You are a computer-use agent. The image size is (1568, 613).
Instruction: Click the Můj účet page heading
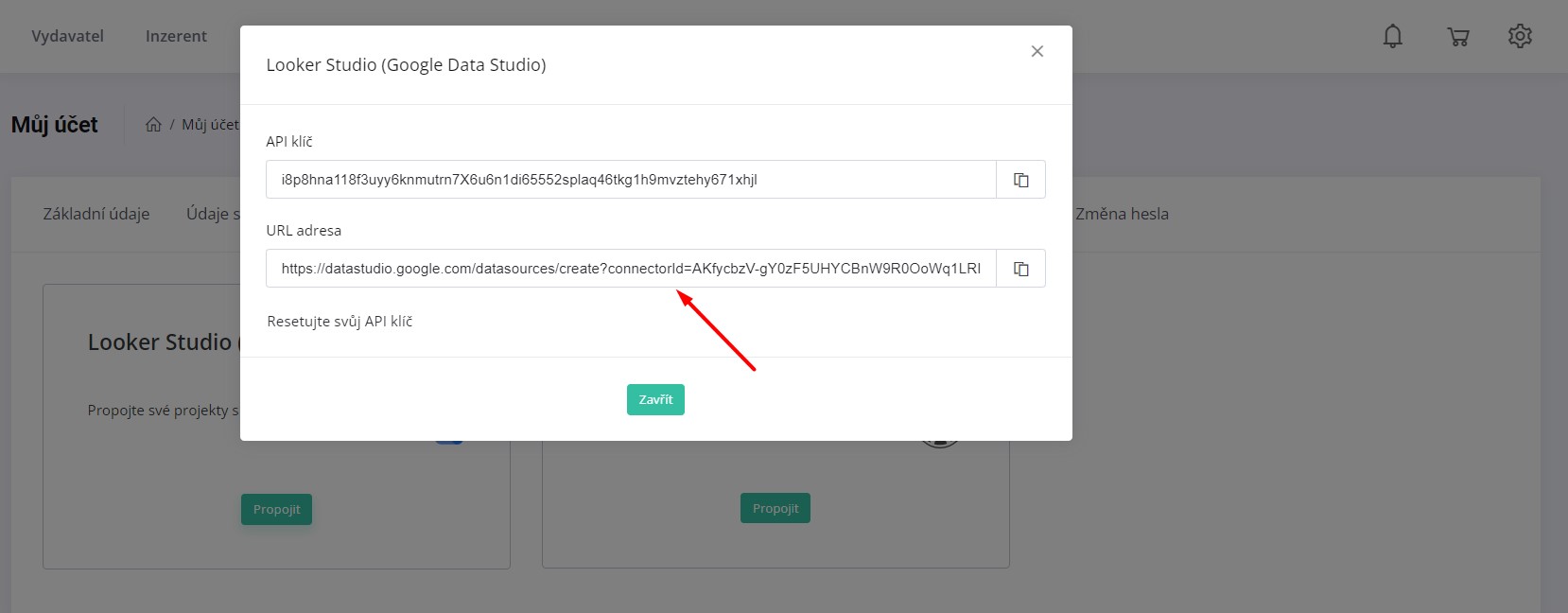point(54,125)
